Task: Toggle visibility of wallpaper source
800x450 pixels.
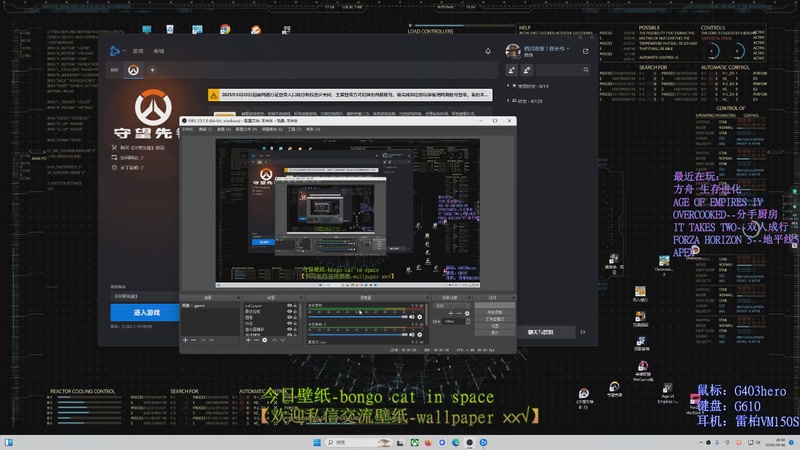Action: tap(289, 306)
